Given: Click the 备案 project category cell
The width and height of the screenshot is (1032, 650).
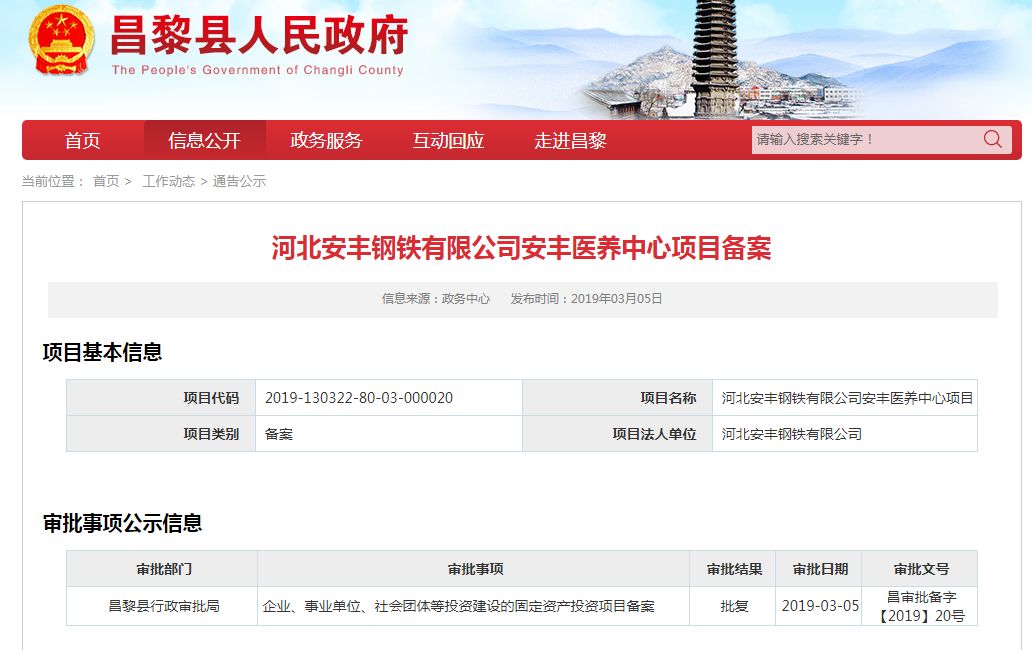Looking at the screenshot, I should [278, 433].
